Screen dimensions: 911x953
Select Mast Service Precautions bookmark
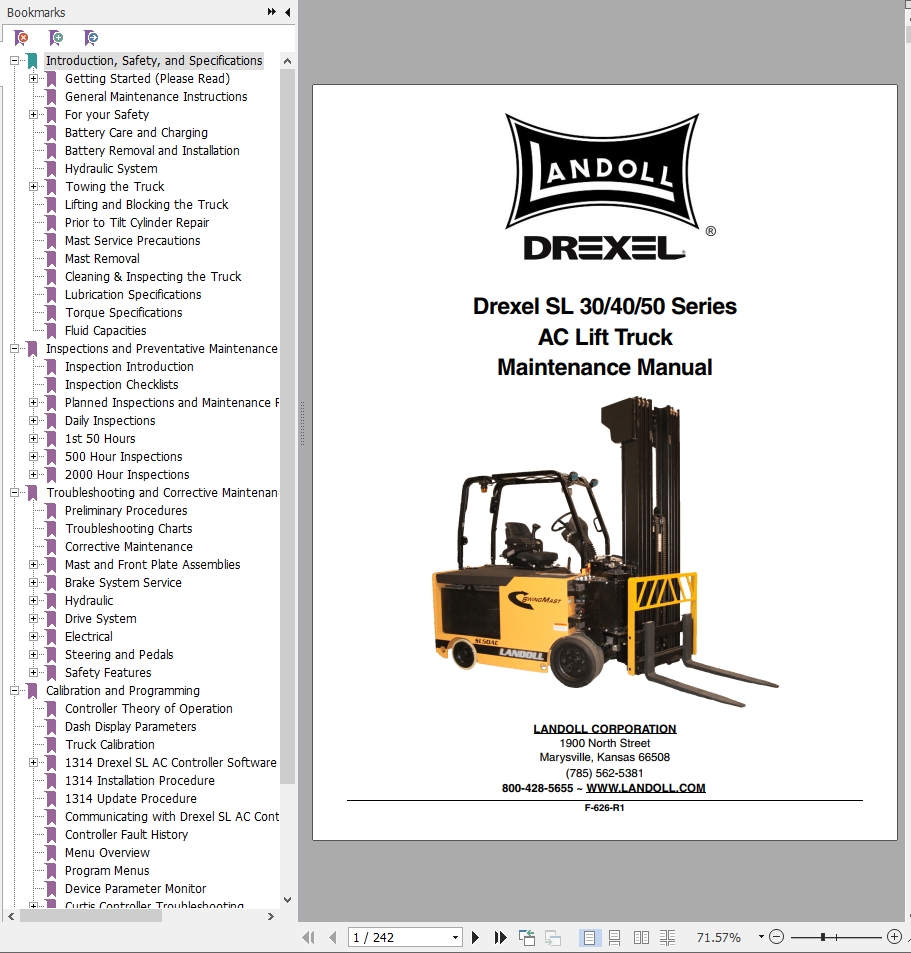[132, 241]
